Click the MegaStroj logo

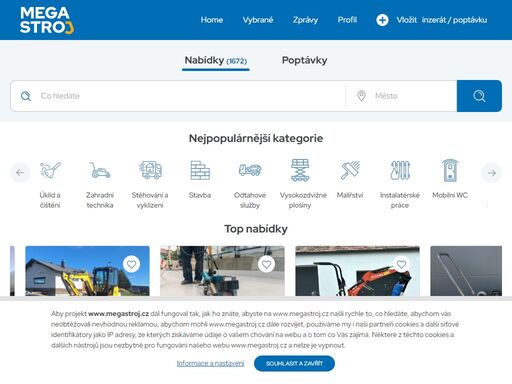47,20
